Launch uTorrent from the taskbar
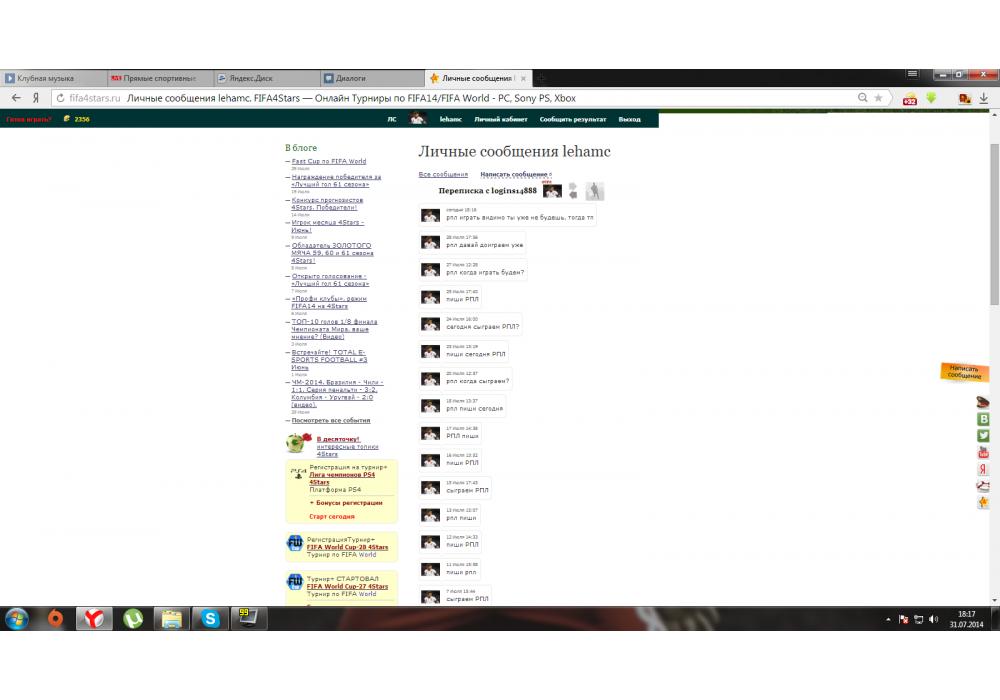The image size is (1000, 700). (x=132, y=619)
